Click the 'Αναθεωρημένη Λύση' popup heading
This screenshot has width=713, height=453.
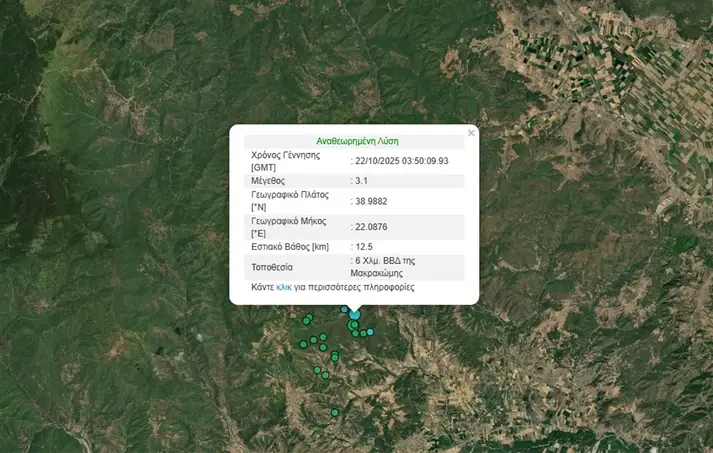point(357,141)
